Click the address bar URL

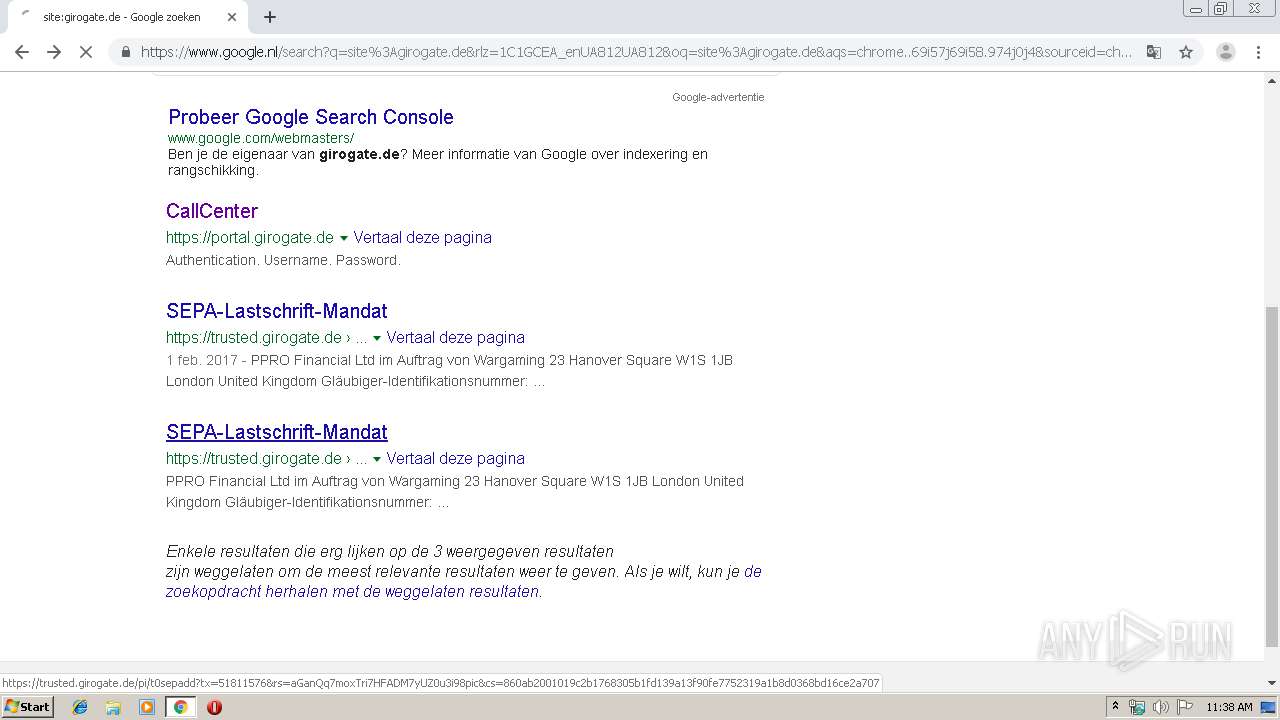[636, 52]
